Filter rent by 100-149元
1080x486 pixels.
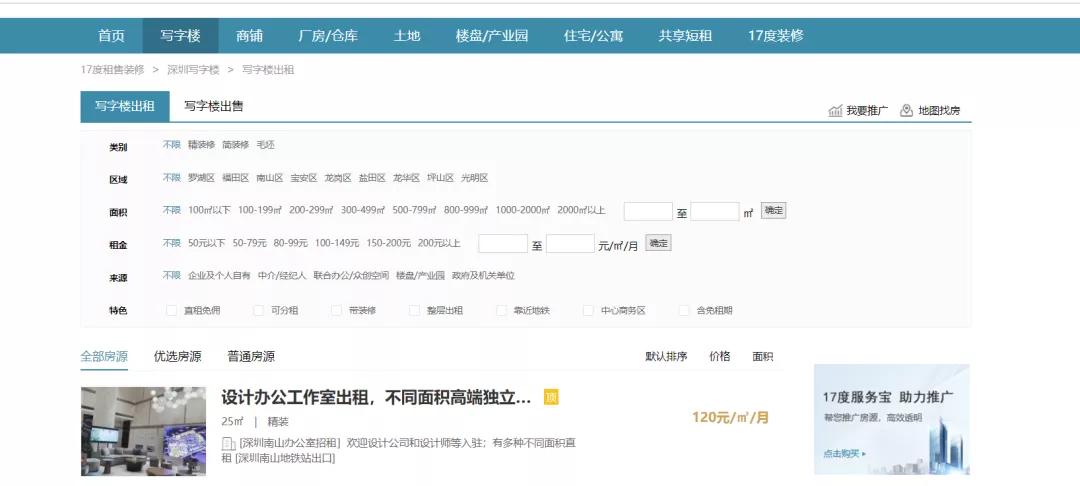[337, 244]
